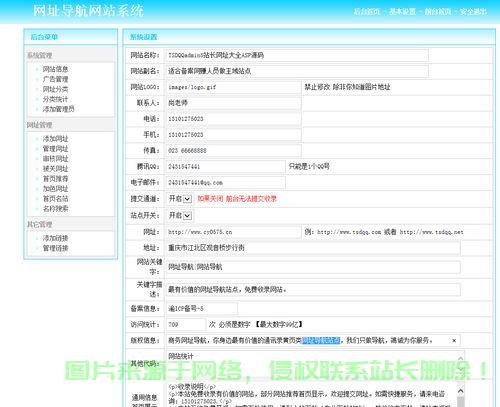Click the 网址导航网站系统 site title
The width and height of the screenshot is (500, 407).
88,11
